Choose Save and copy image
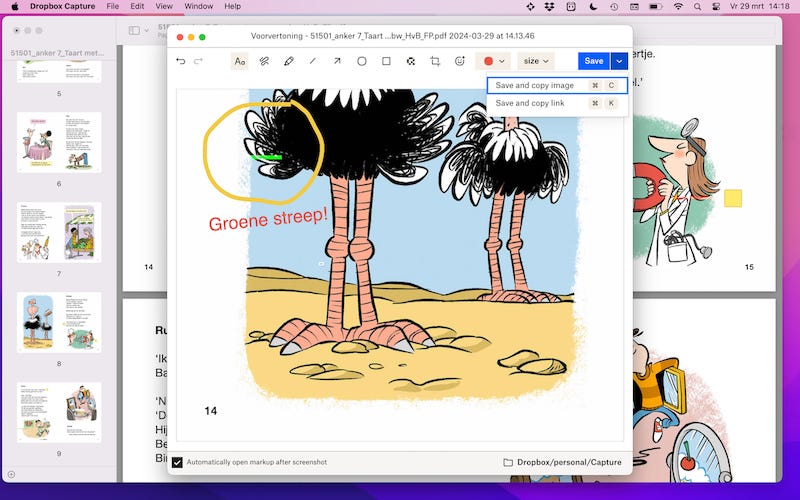The height and width of the screenshot is (500, 800). (557, 85)
